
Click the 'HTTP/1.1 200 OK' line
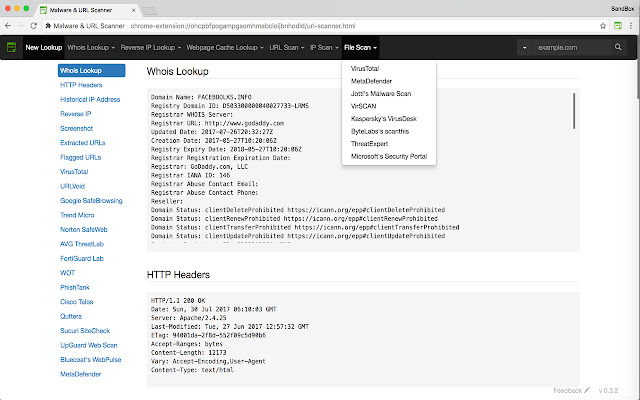(x=178, y=301)
